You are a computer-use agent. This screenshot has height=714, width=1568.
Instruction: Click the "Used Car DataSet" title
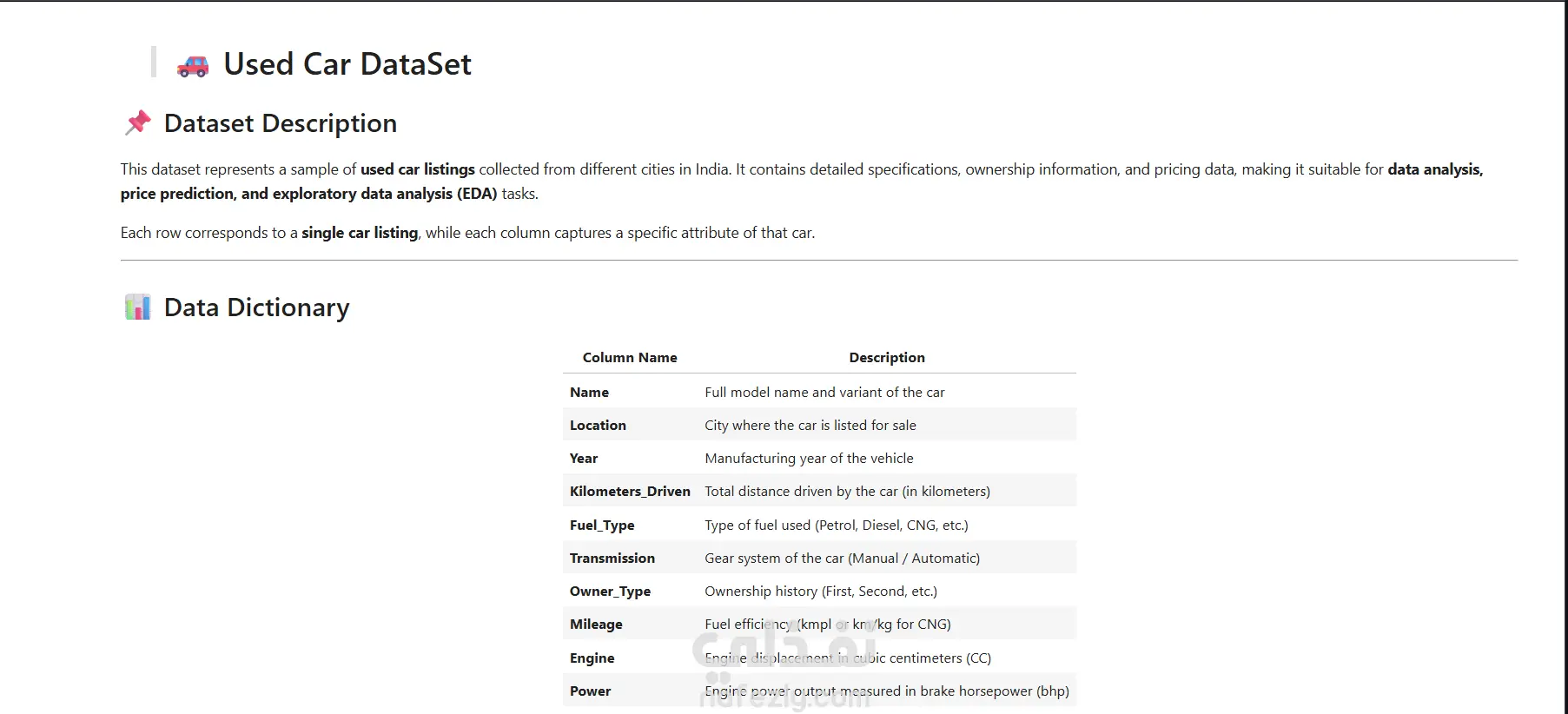[347, 64]
